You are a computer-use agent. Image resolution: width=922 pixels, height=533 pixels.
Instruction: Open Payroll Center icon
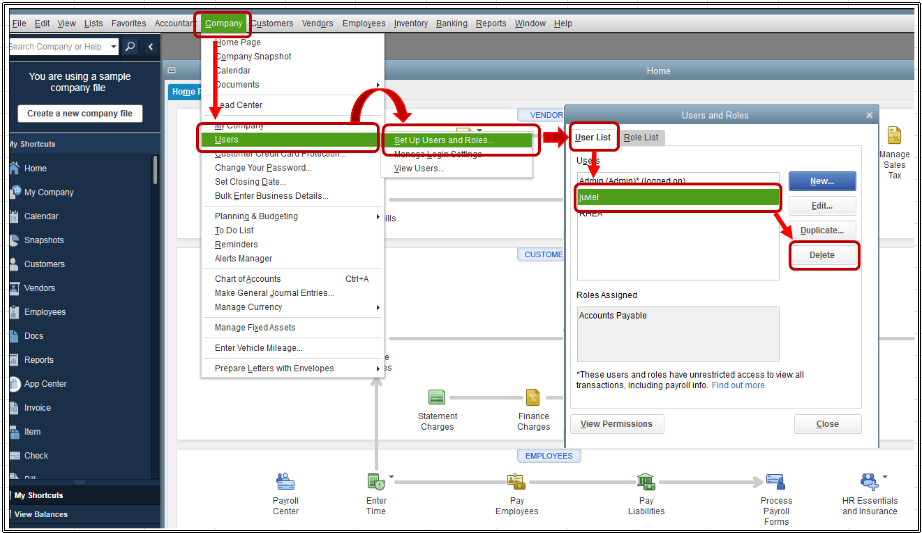tap(285, 482)
